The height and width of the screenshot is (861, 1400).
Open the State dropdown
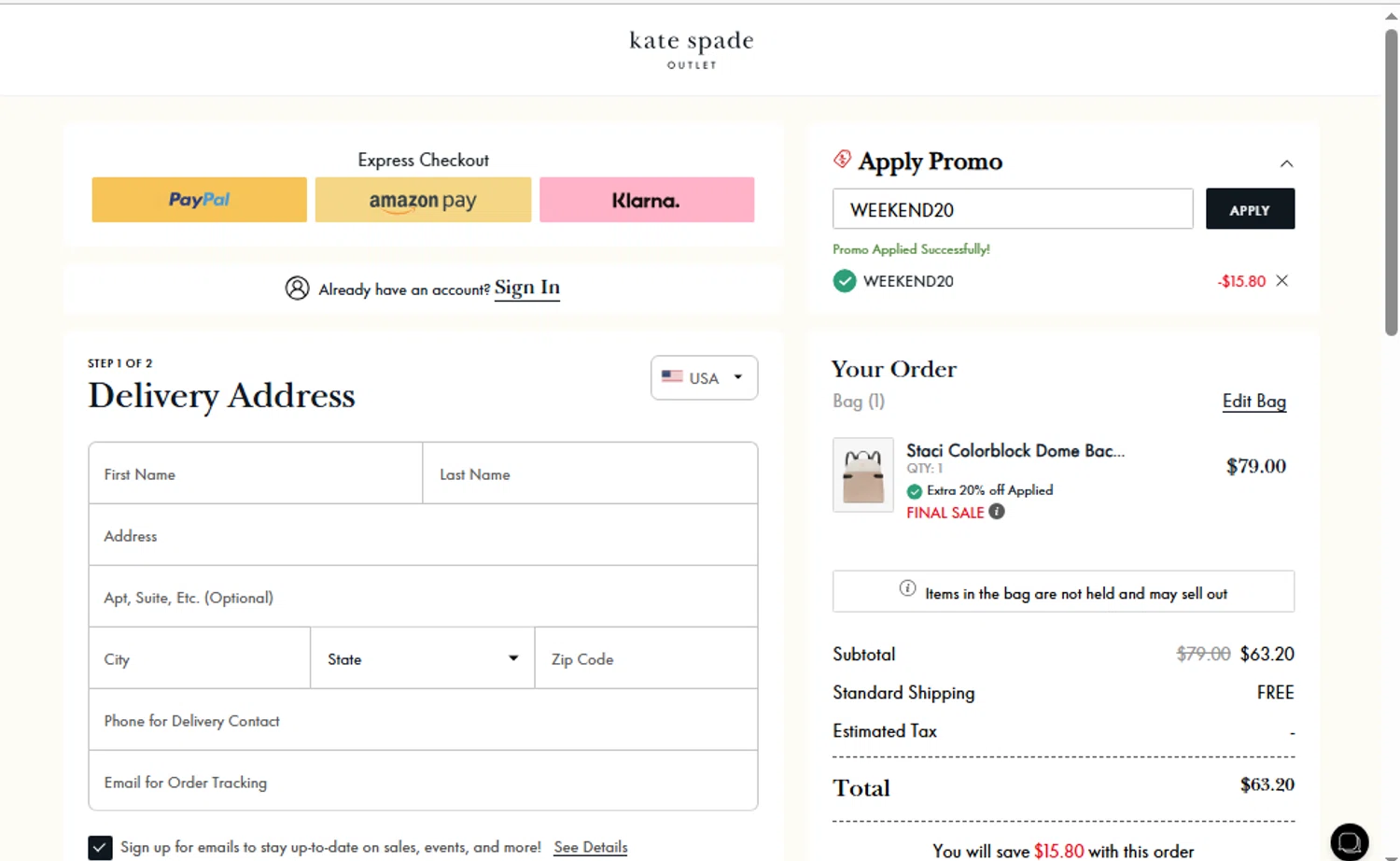[423, 658]
